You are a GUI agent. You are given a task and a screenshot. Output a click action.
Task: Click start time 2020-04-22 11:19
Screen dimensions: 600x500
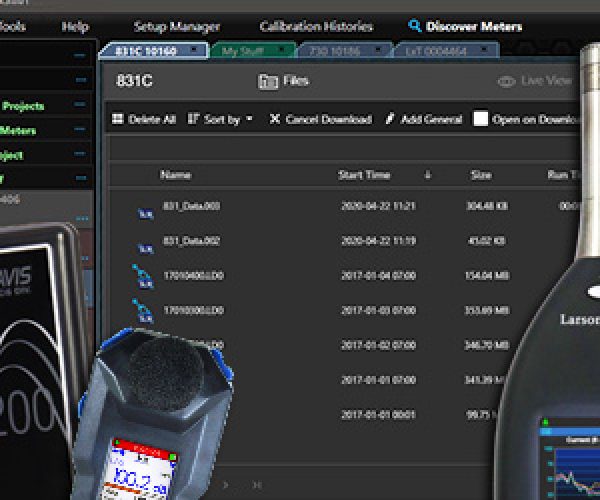[x=378, y=241]
